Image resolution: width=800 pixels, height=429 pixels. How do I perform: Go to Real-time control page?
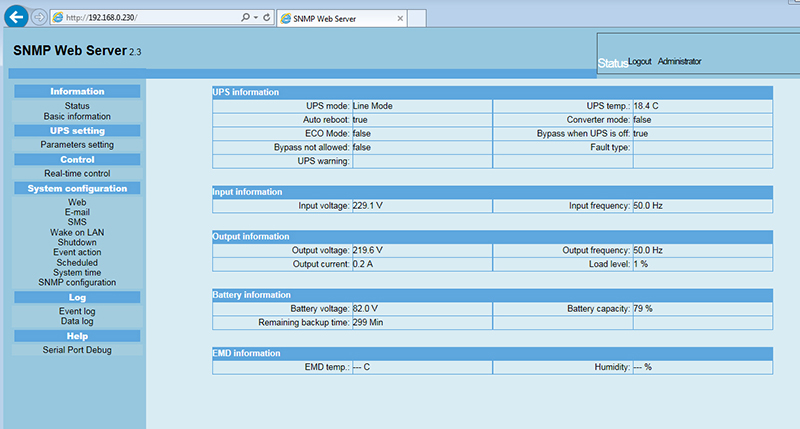pyautogui.click(x=77, y=173)
